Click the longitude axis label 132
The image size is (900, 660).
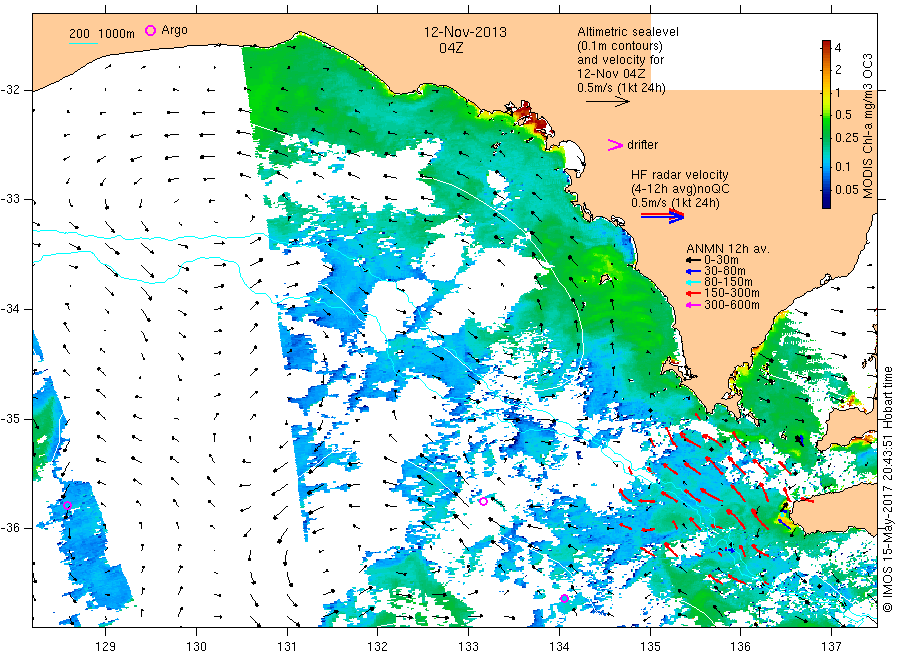click(x=378, y=647)
